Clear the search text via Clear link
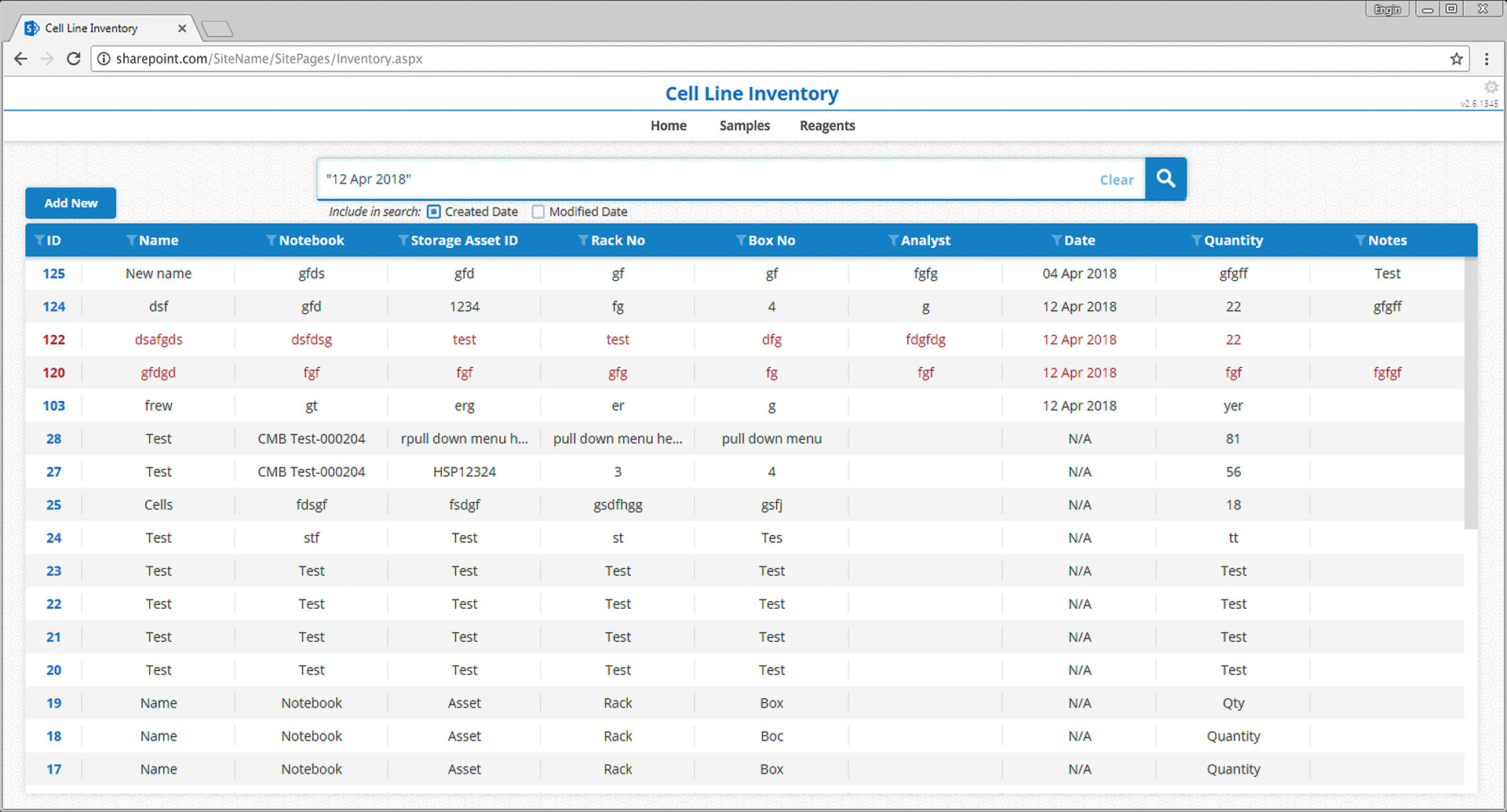The width and height of the screenshot is (1507, 812). (1116, 180)
